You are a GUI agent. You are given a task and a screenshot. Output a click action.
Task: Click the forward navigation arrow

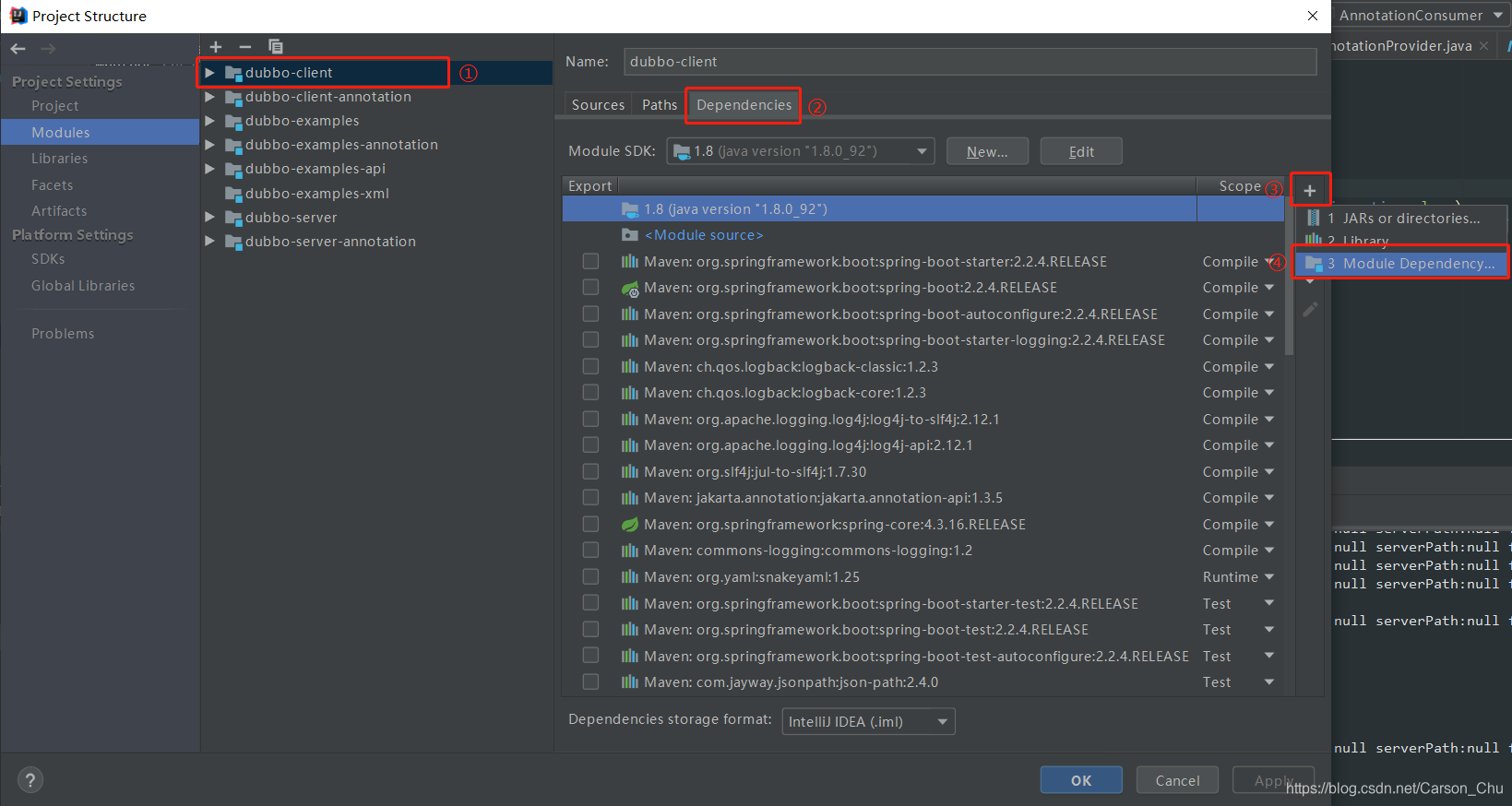coord(48,48)
